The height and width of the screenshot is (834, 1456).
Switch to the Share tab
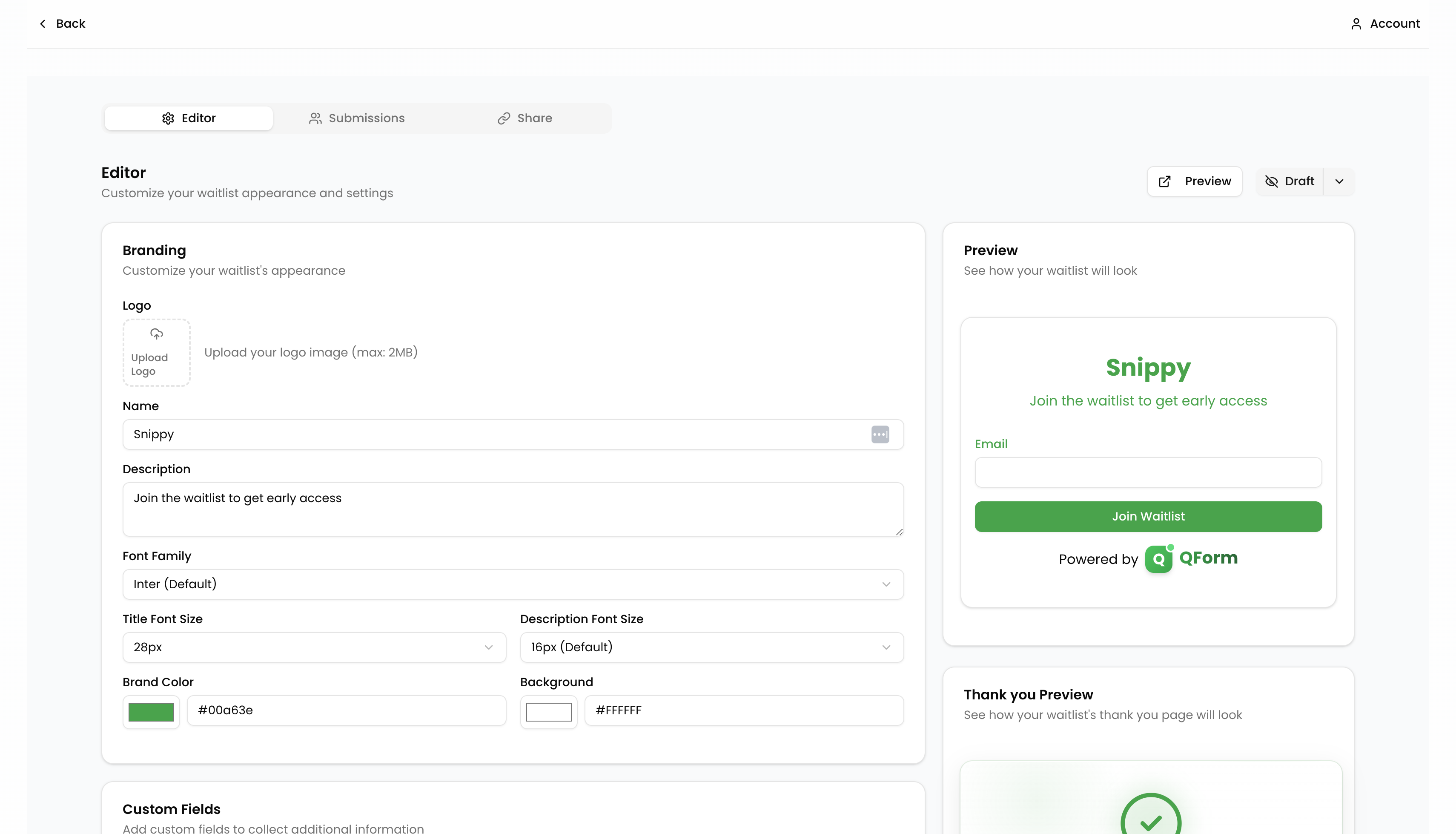pyautogui.click(x=525, y=118)
